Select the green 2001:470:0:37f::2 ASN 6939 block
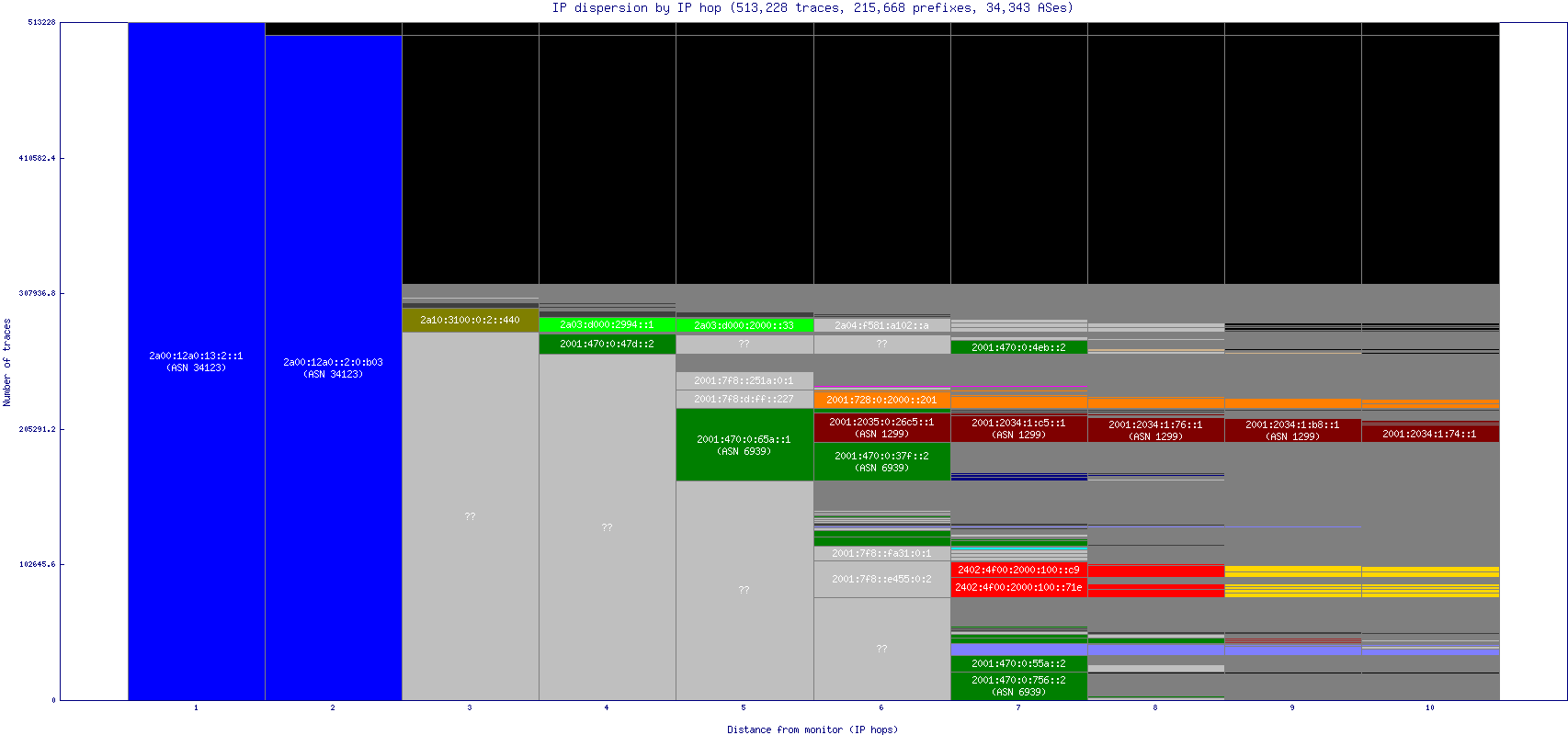 [881, 461]
